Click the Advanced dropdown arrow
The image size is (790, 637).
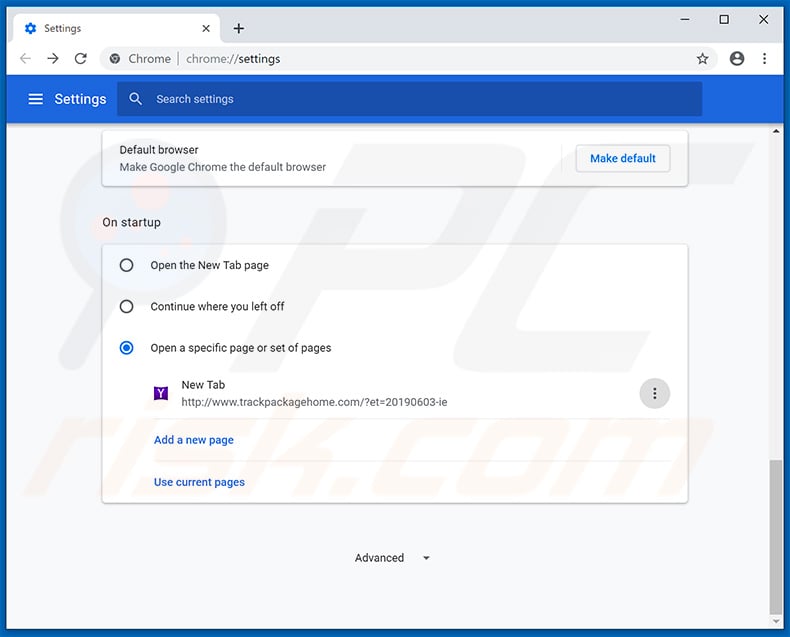tap(426, 558)
